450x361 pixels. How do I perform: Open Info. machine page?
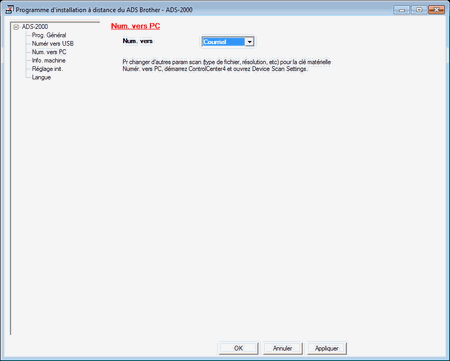[49, 60]
